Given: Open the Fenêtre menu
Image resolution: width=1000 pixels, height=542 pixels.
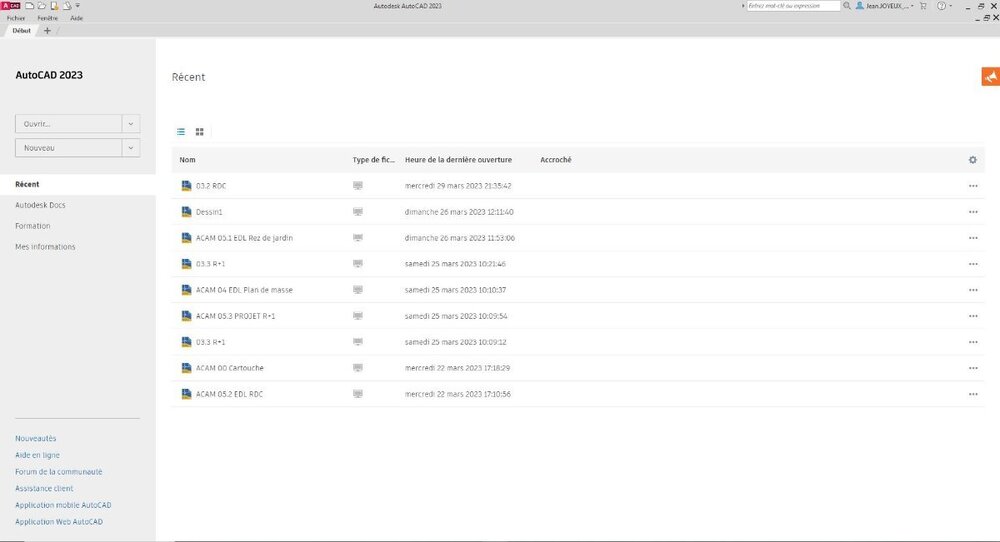Looking at the screenshot, I should point(48,18).
